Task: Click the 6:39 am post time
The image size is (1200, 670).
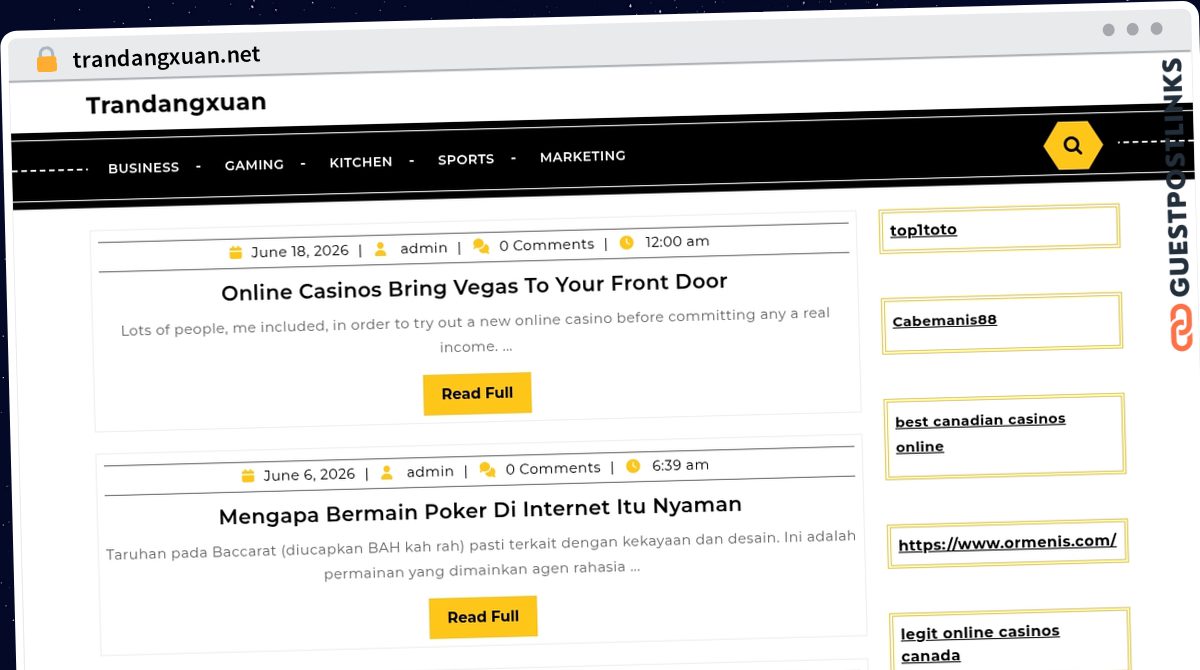Action: (680, 465)
